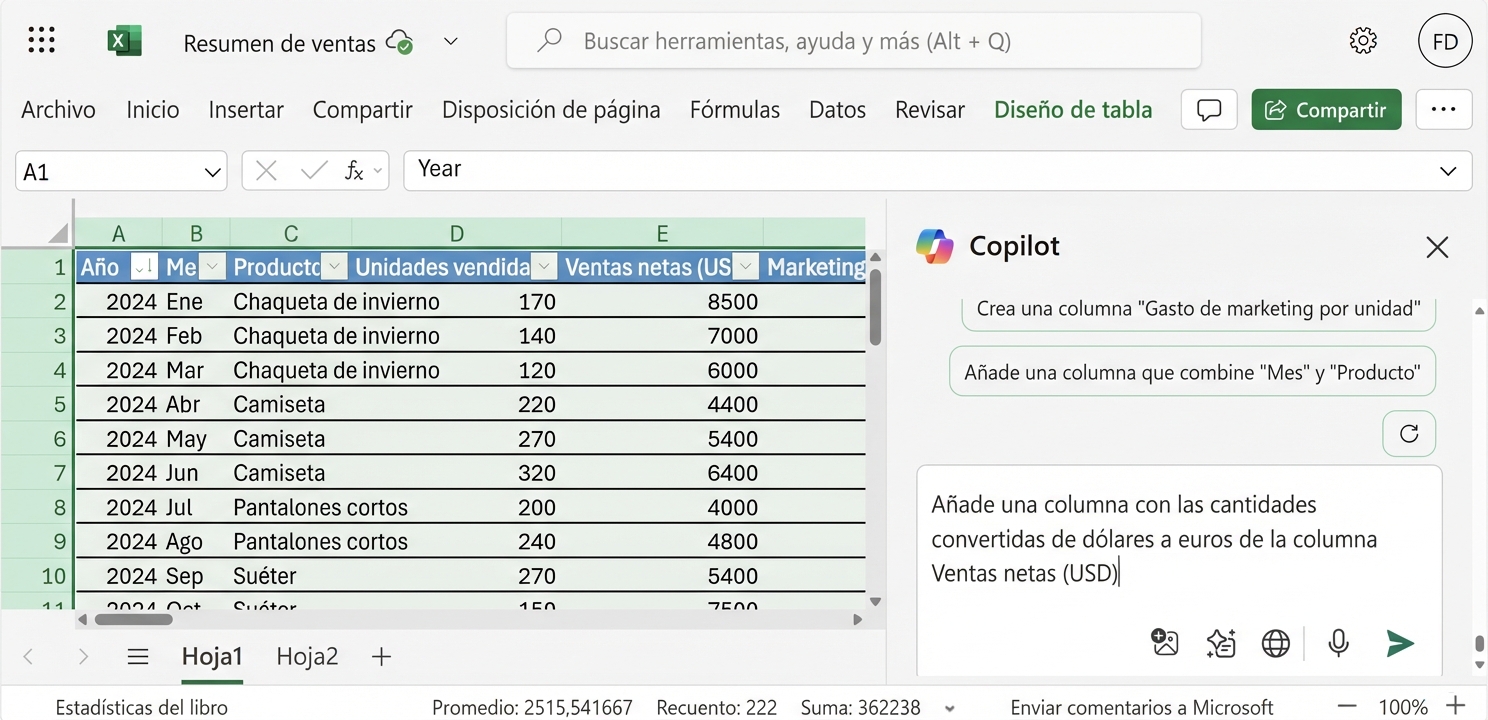Refresh Copilot suggestions with the circular arrow

1408,433
